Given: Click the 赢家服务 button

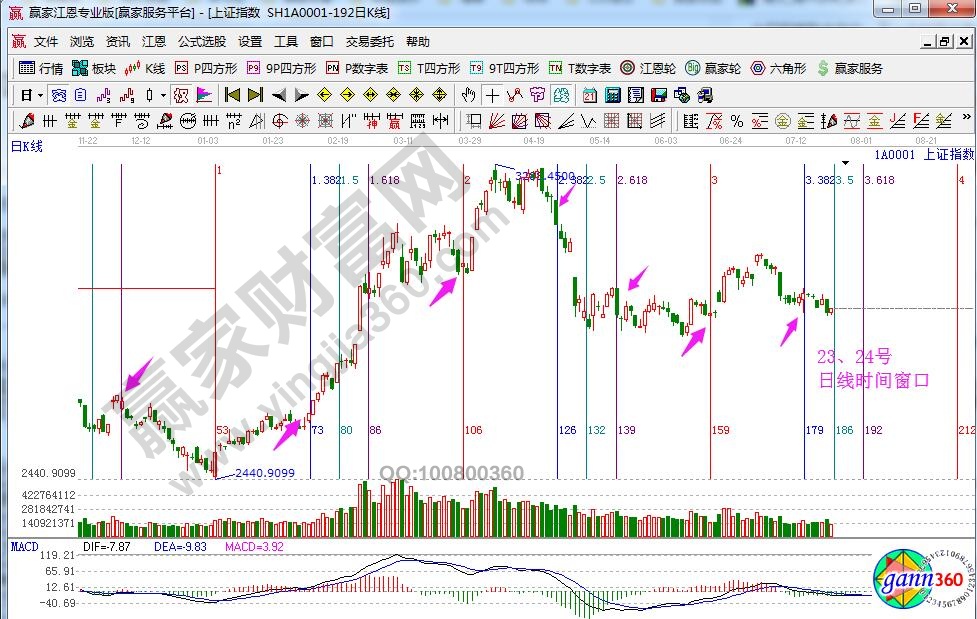Looking at the screenshot, I should point(850,68).
